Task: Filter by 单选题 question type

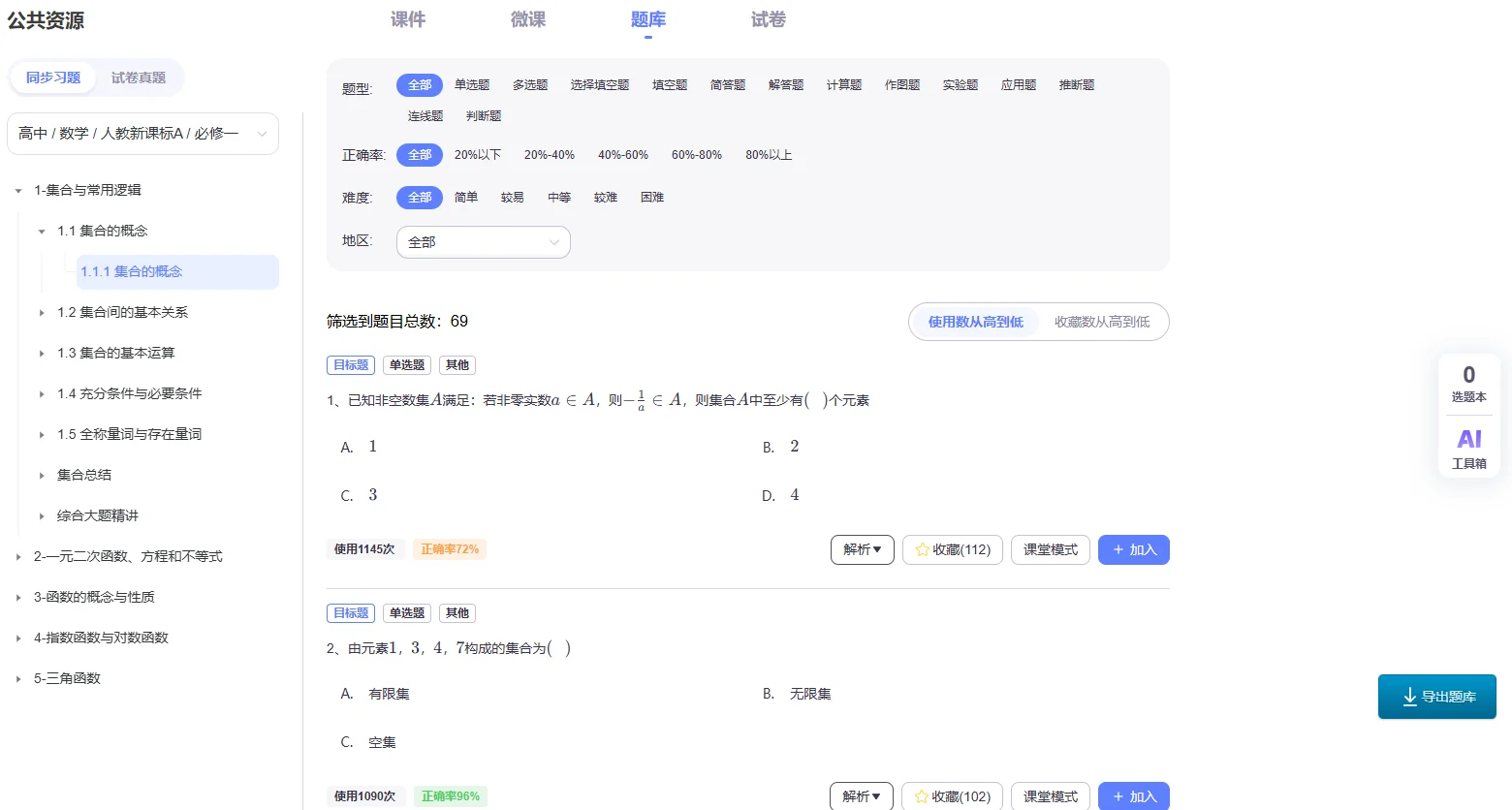Action: 472,84
